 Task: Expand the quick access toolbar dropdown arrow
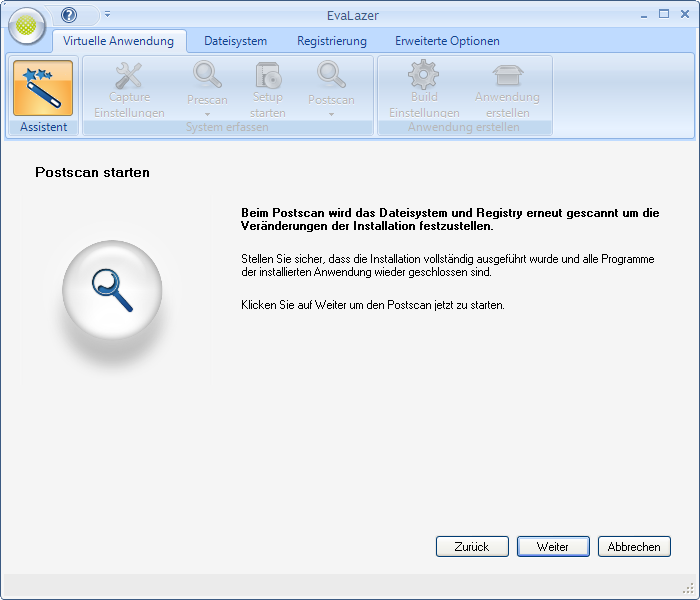pyautogui.click(x=107, y=15)
